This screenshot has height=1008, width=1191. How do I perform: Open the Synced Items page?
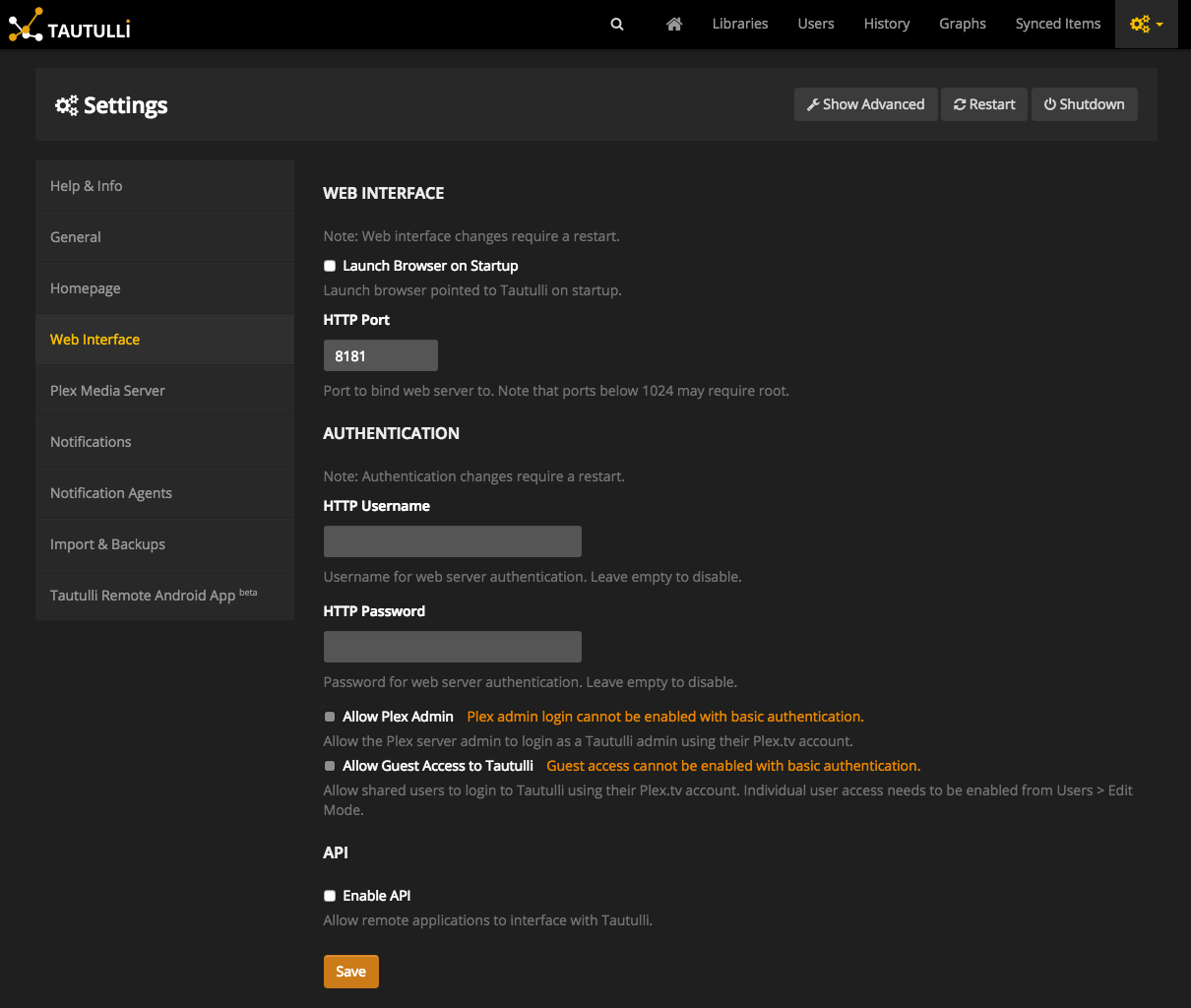1057,25
